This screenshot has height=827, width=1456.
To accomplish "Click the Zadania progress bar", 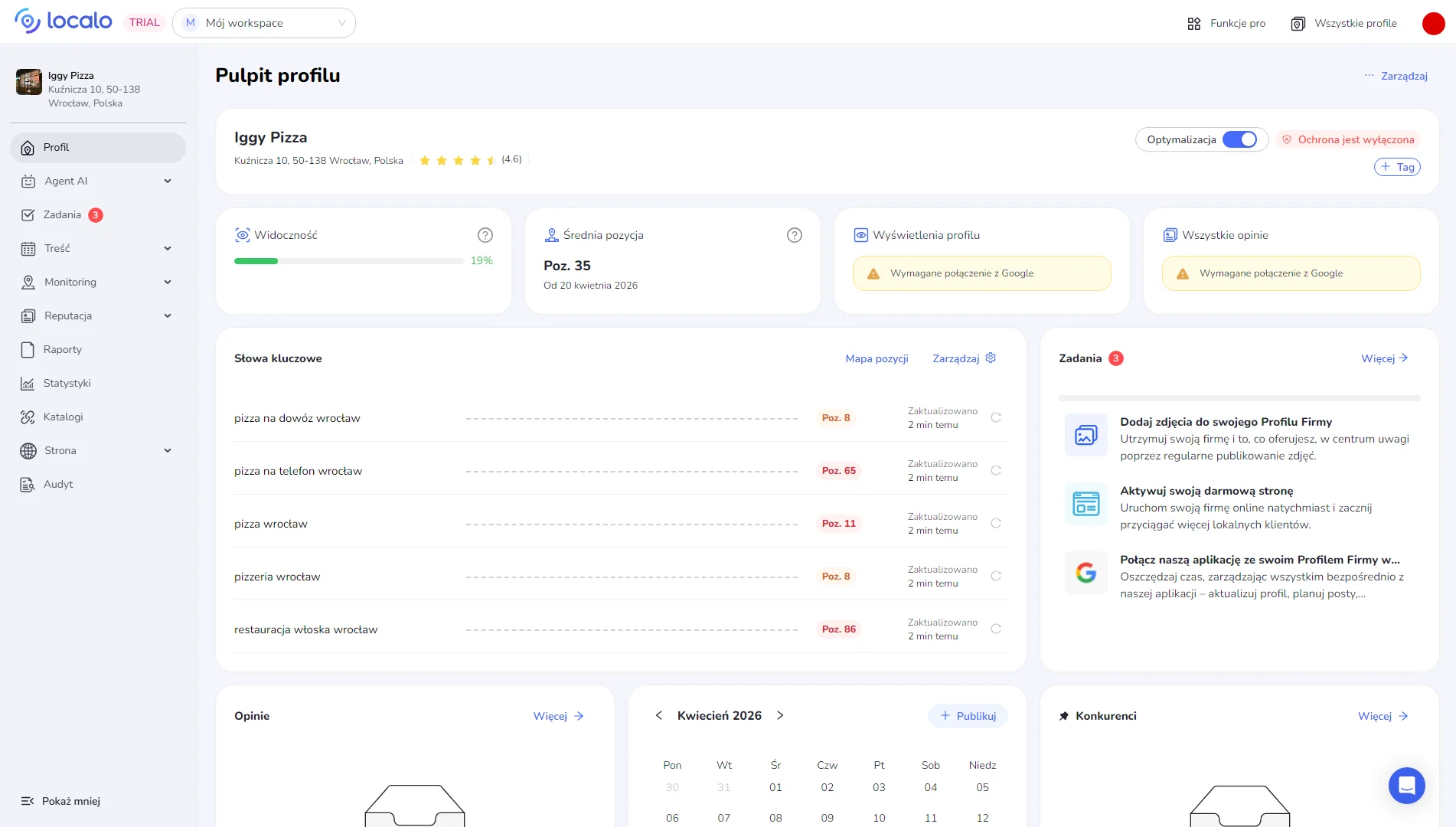I will (1239, 398).
